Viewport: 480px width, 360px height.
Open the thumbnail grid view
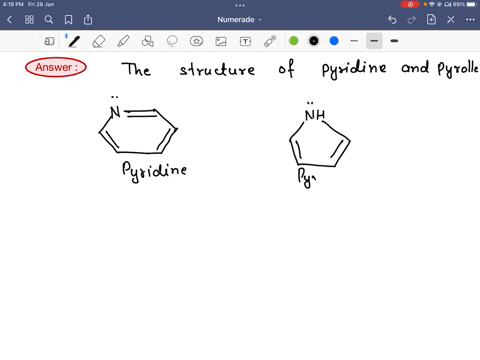tap(29, 20)
